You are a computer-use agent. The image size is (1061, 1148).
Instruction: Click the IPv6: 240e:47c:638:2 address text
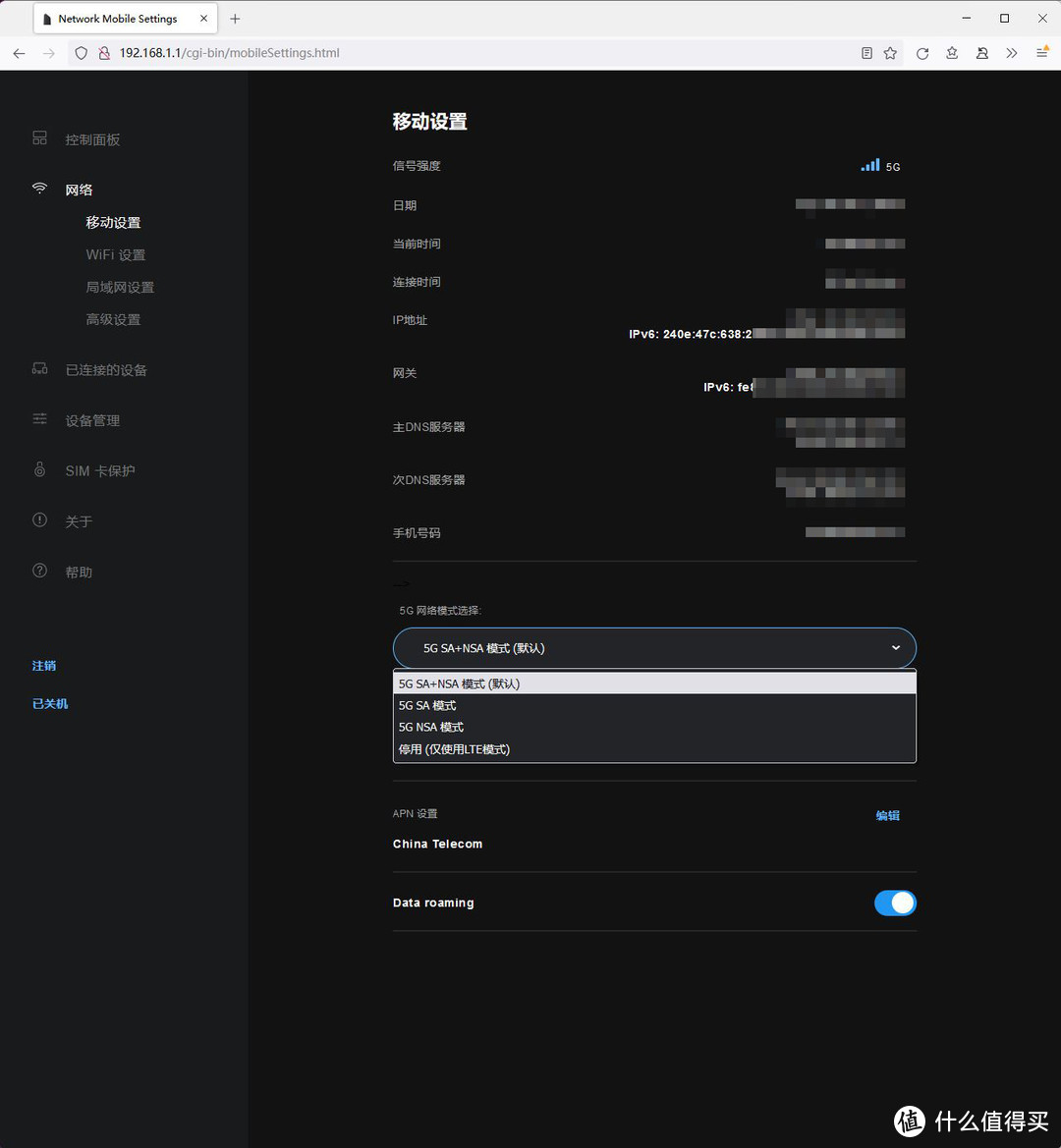691,334
